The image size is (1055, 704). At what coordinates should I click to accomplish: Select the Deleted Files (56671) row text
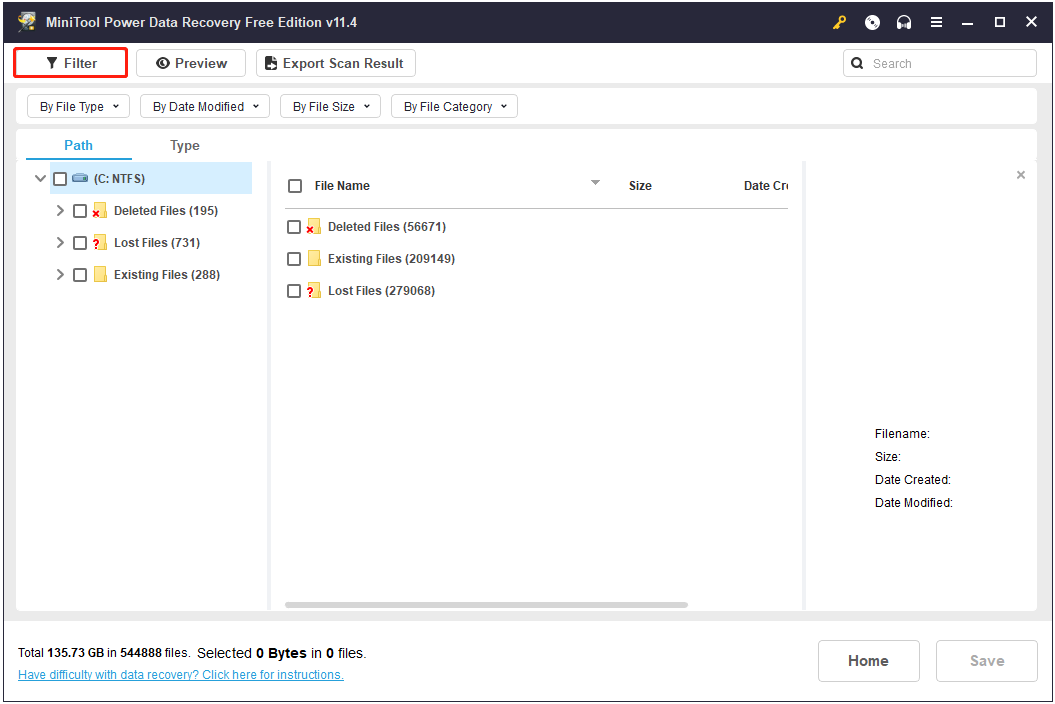click(x=387, y=227)
